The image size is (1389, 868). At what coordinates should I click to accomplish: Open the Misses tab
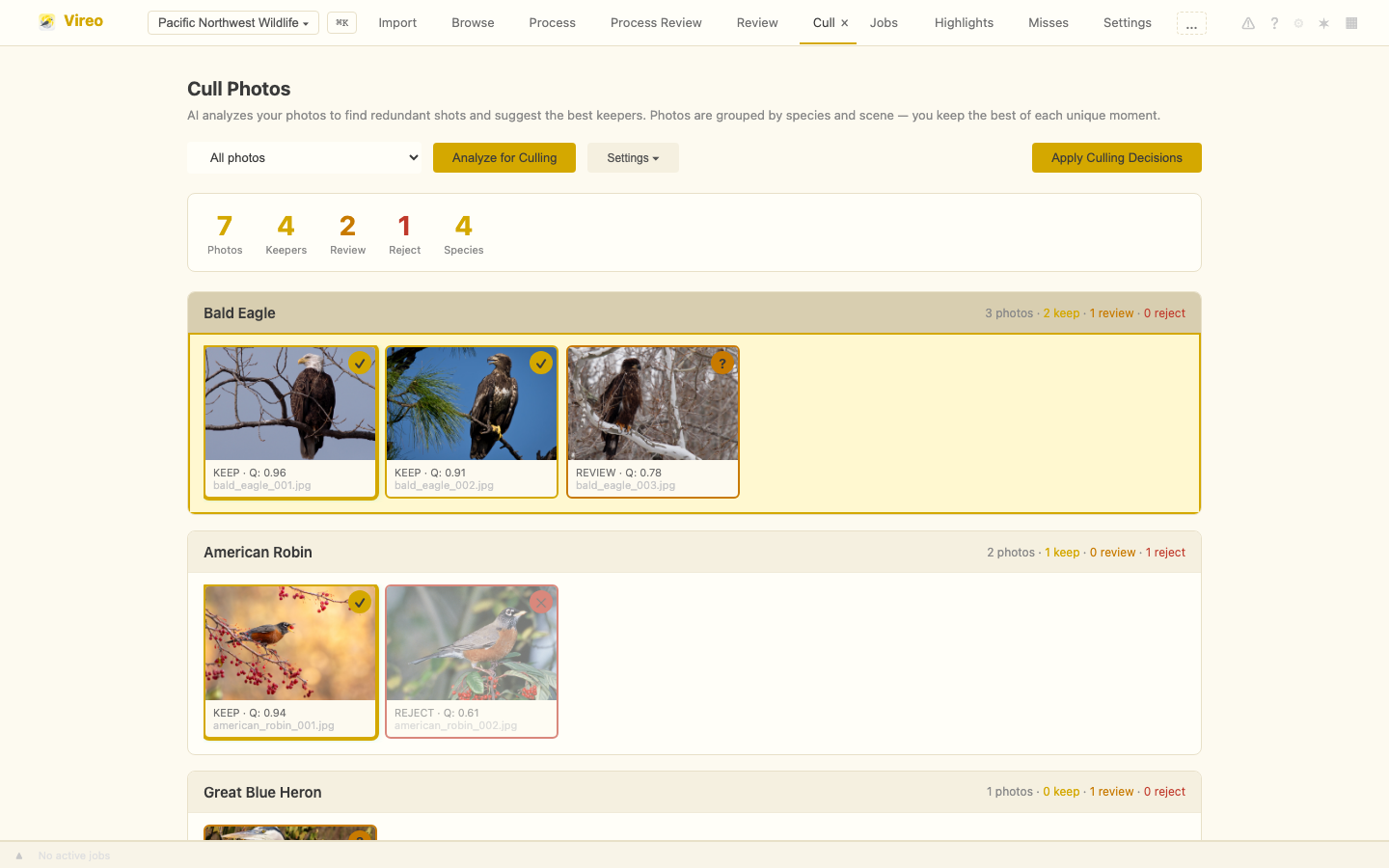1049,23
